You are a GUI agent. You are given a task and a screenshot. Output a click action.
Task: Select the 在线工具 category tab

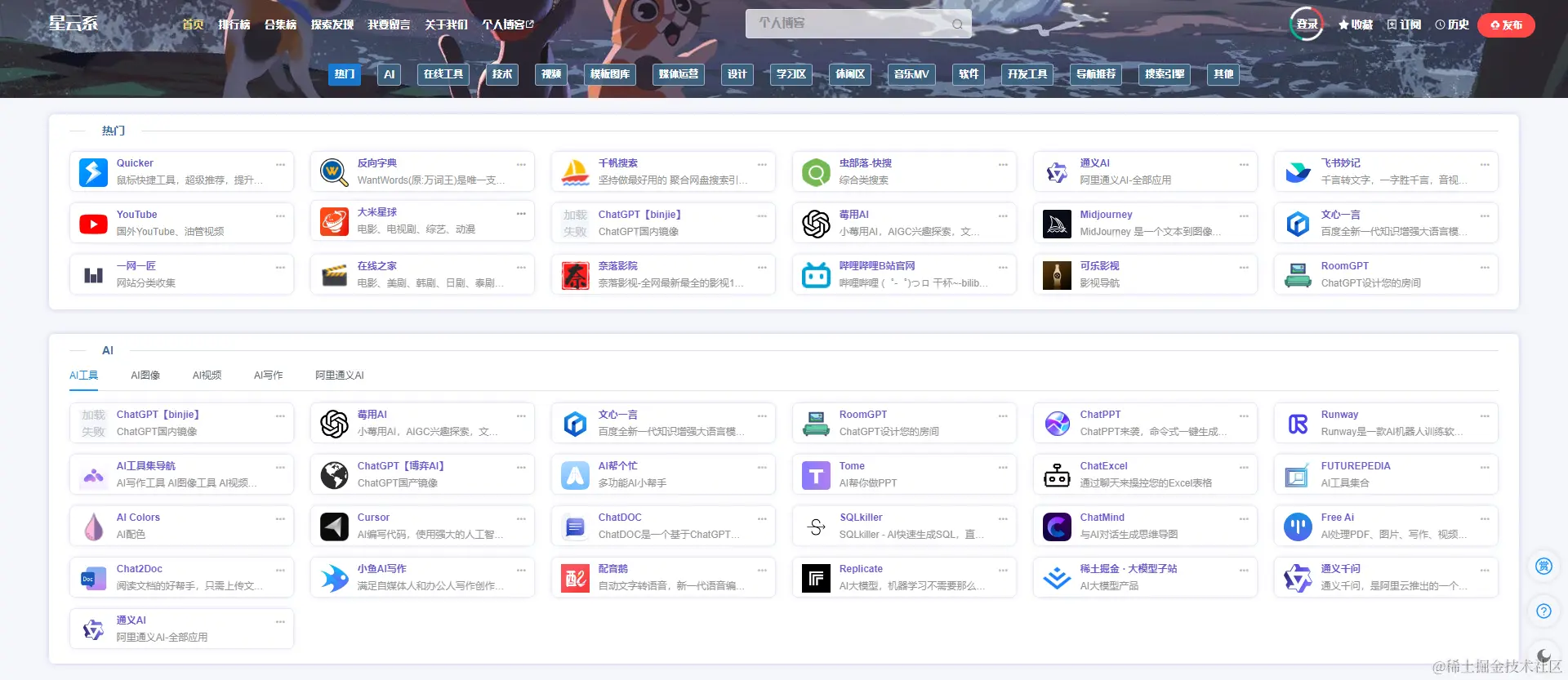coord(443,74)
